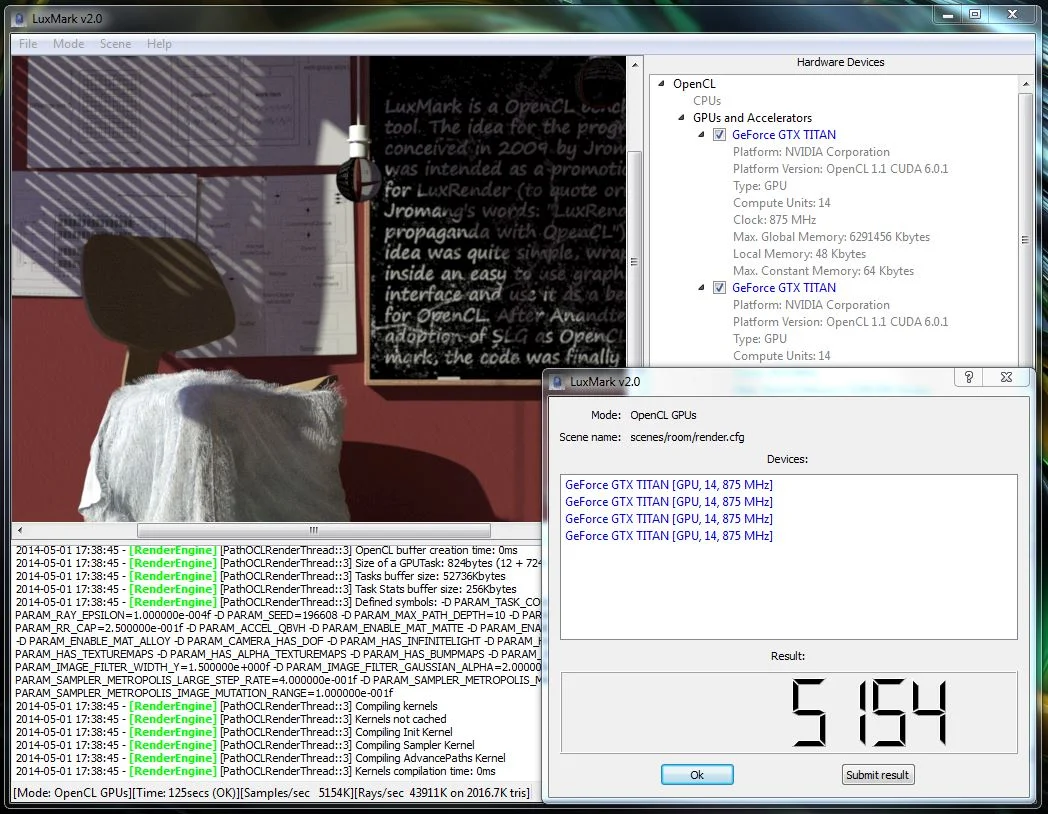This screenshot has width=1048, height=814.
Task: Open the Mode menu
Action: [x=68, y=44]
